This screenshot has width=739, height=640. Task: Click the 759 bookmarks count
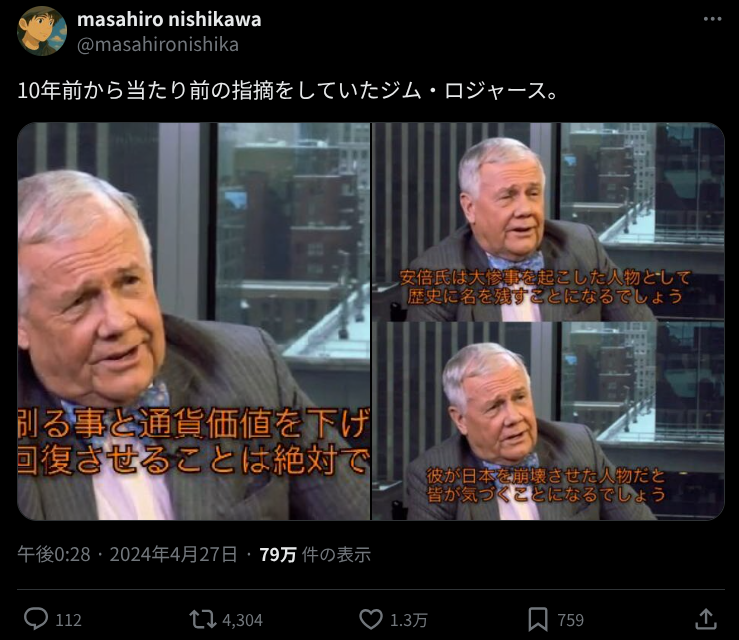[570, 620]
